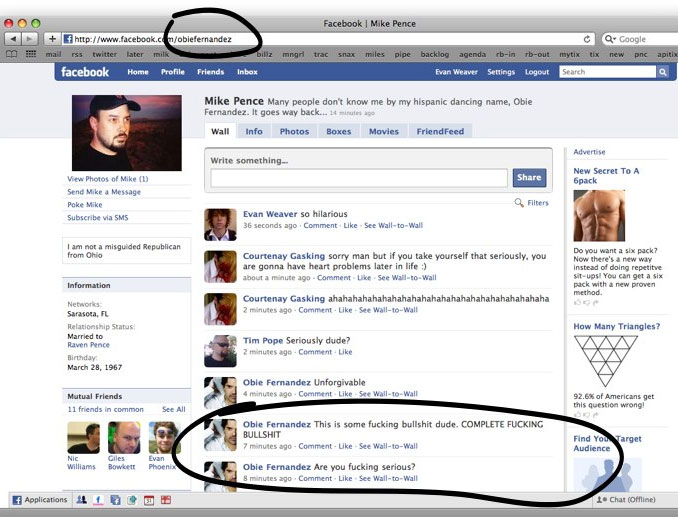Click the Filters magnifier icon on wall
The image size is (678, 517).
(x=519, y=202)
